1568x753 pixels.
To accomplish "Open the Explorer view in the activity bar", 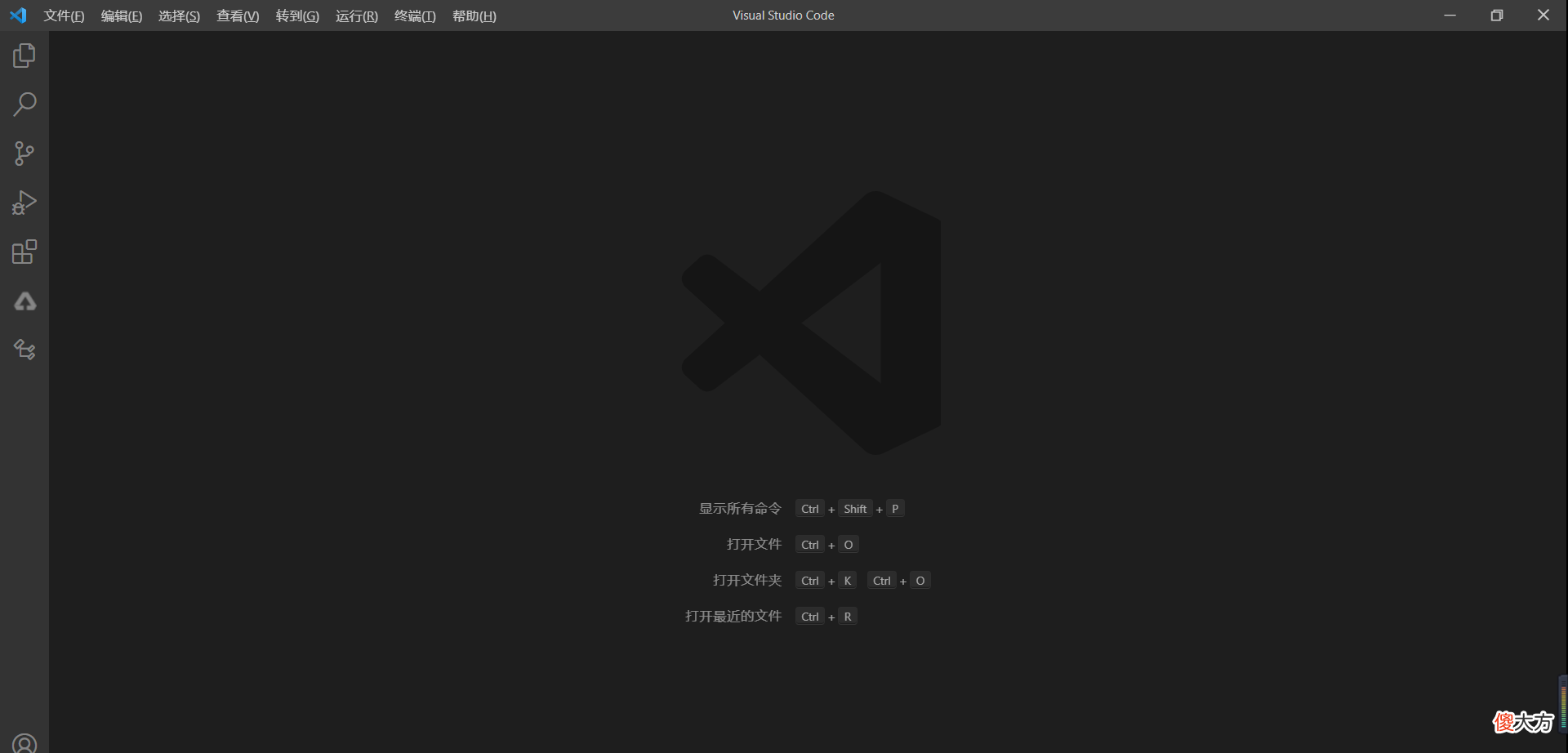I will click(x=24, y=56).
